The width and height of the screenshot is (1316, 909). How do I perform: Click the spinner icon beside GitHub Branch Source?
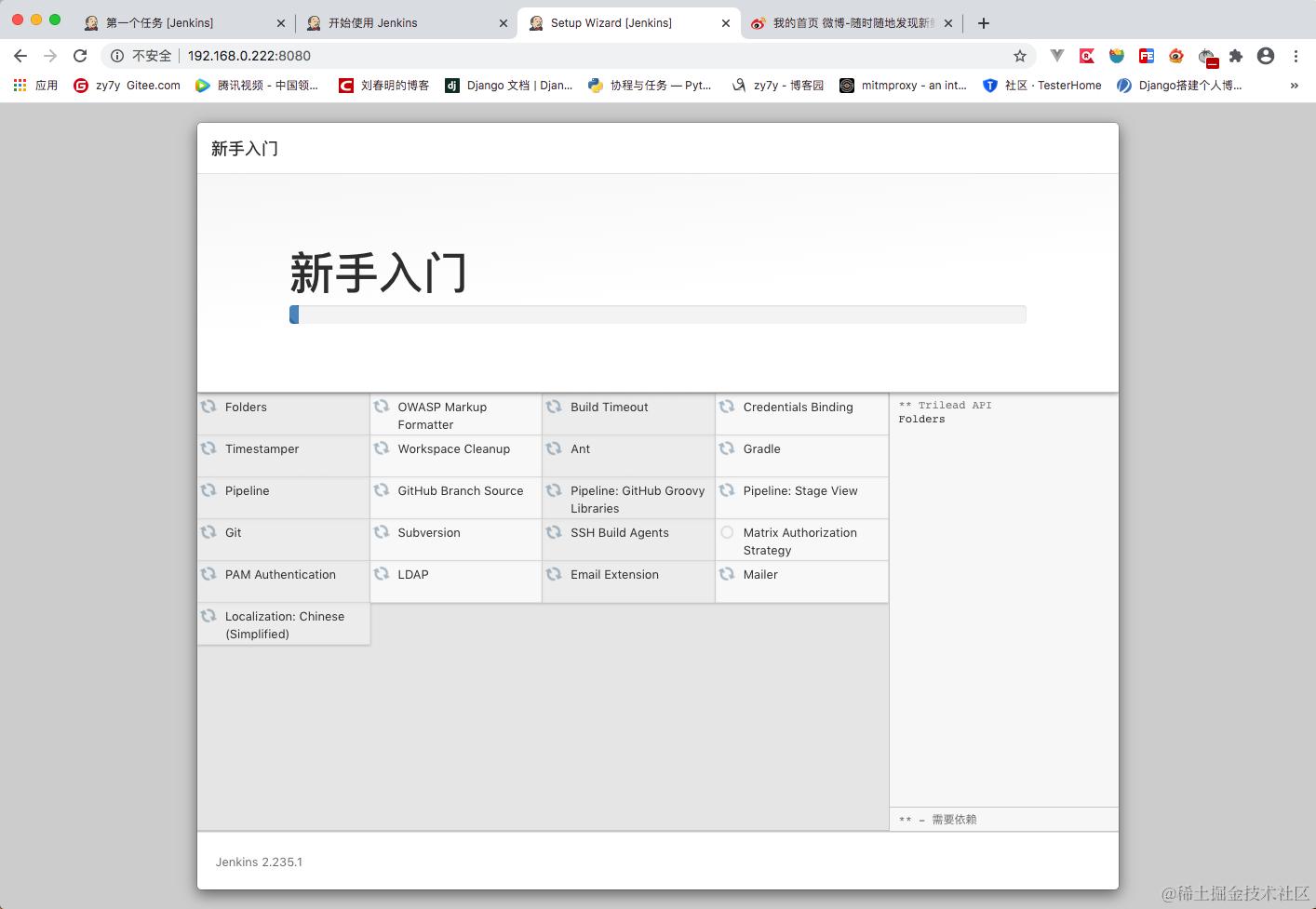point(382,490)
